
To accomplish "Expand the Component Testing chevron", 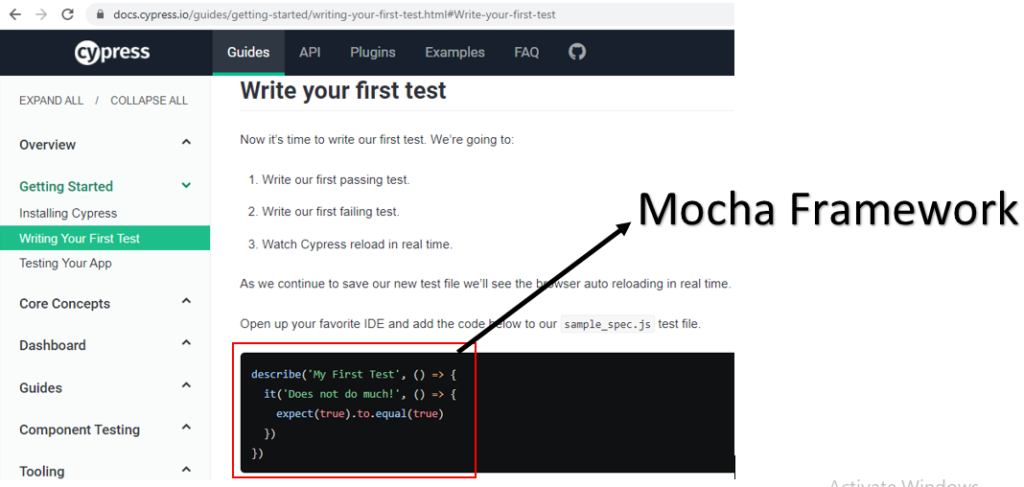I will (x=186, y=427).
